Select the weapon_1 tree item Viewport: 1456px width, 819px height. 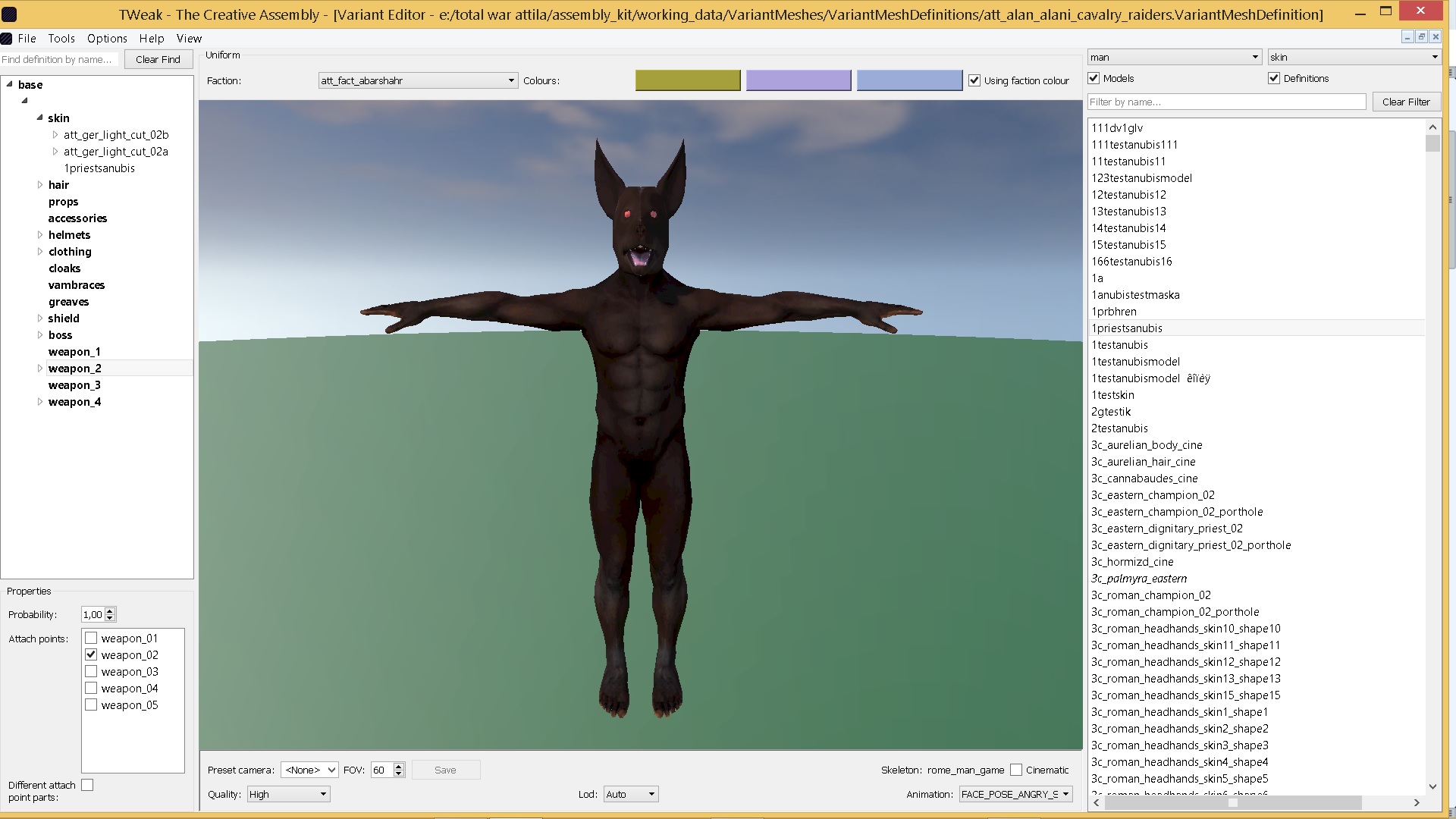74,352
